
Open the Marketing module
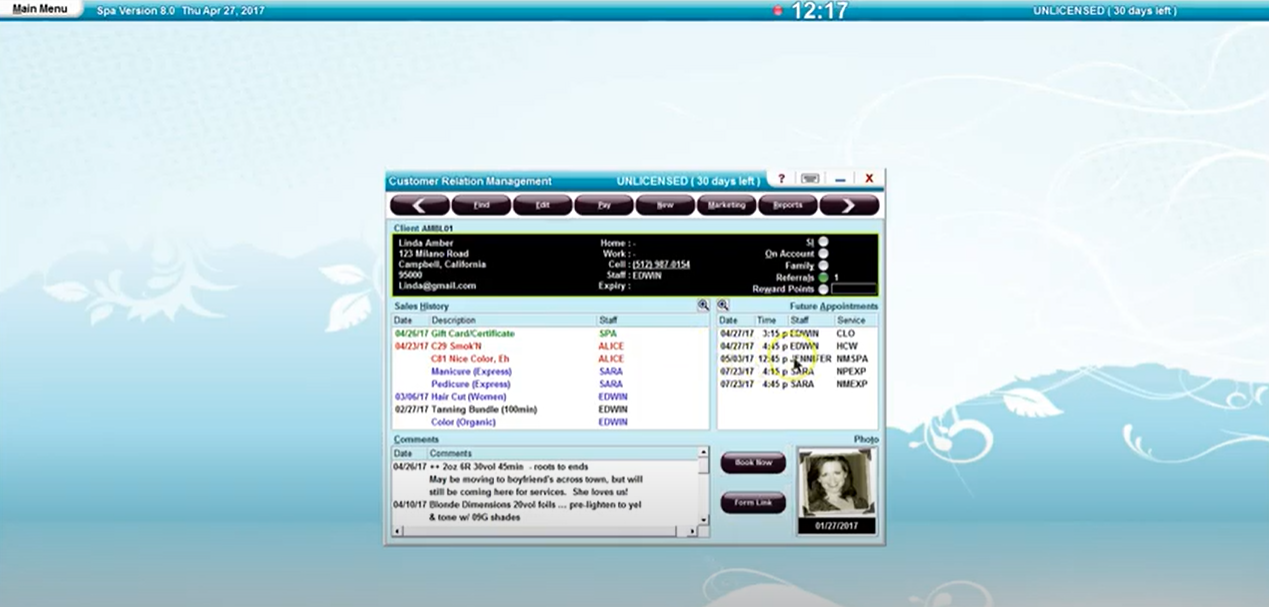tap(726, 205)
